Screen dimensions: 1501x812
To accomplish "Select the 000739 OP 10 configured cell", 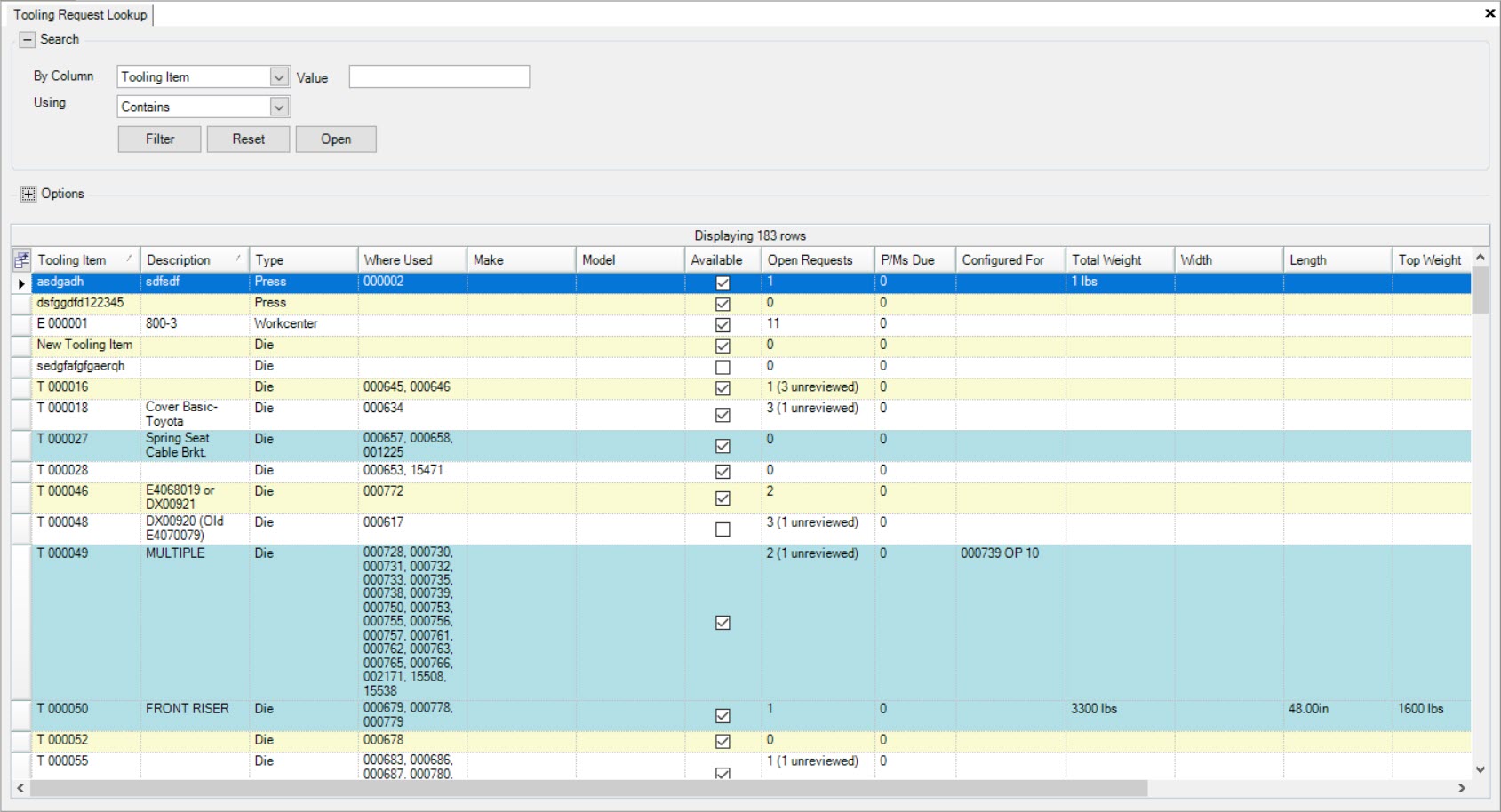I will tap(1011, 623).
